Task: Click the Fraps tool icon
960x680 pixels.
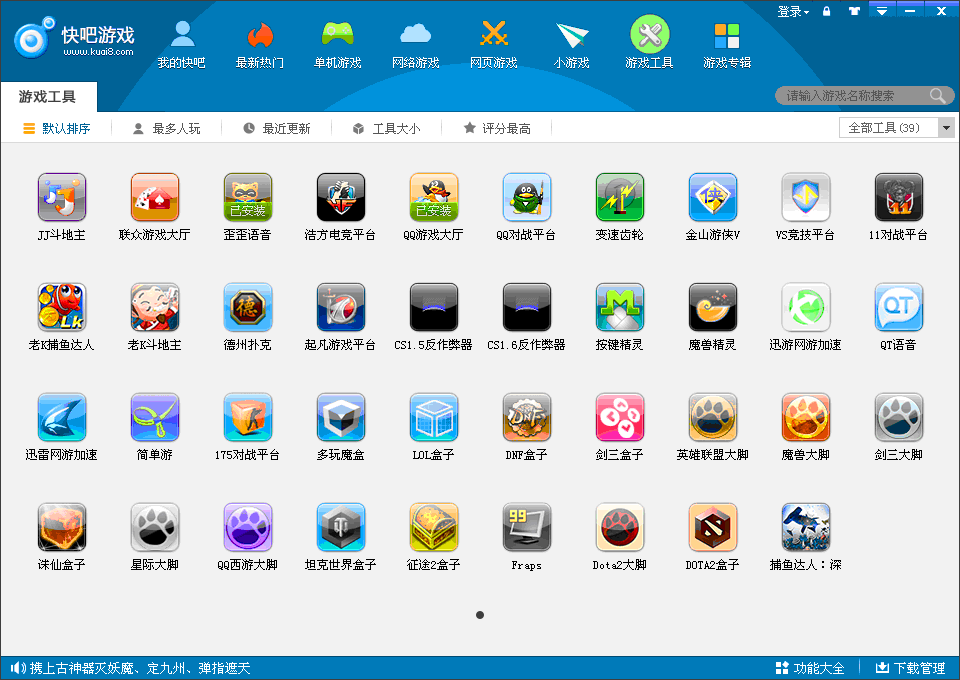Action: tap(526, 527)
